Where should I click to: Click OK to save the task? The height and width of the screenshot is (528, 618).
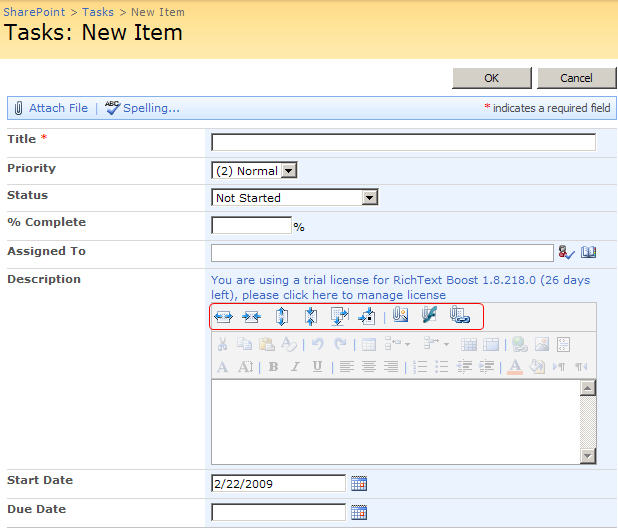[x=491, y=78]
